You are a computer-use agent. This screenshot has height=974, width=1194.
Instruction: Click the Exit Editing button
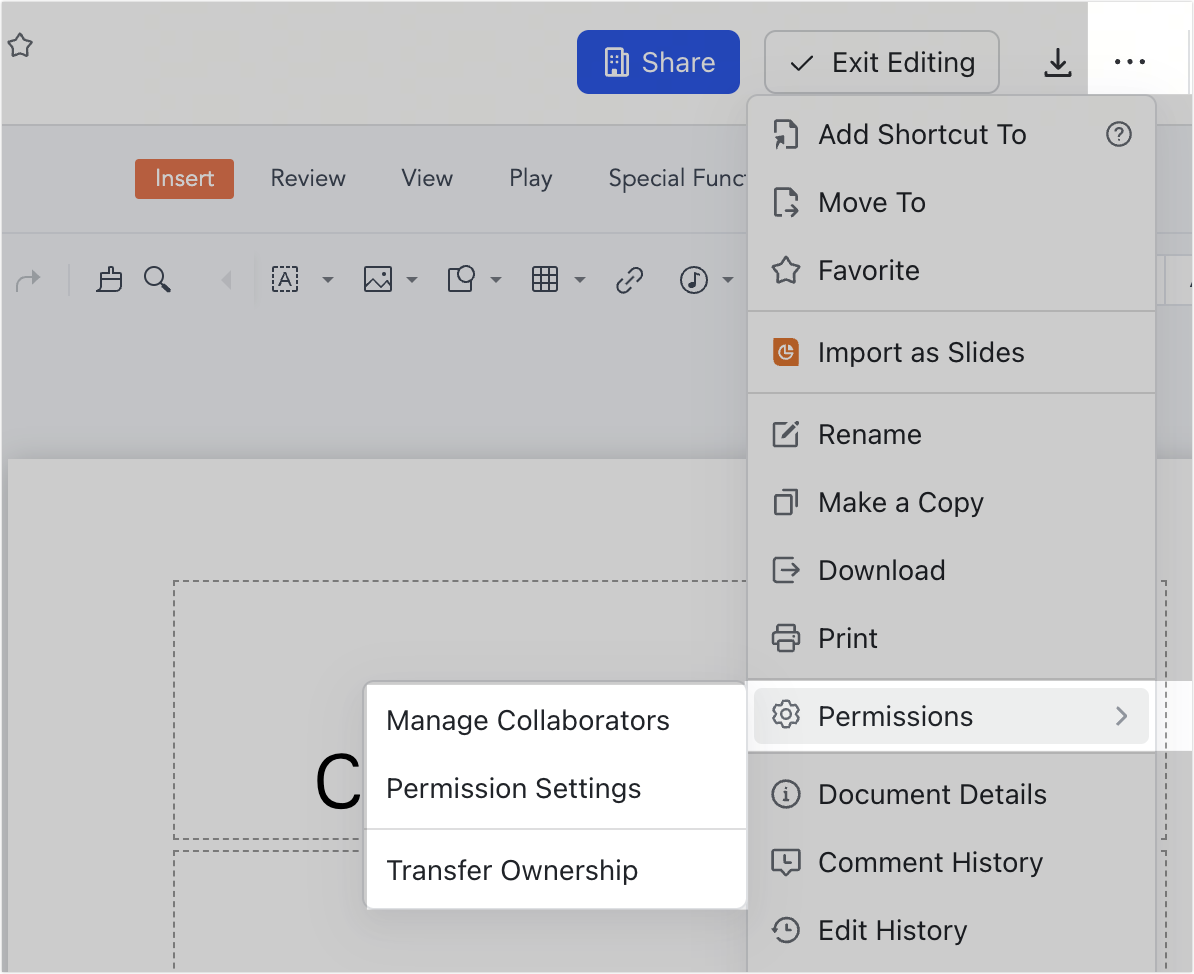click(x=882, y=62)
